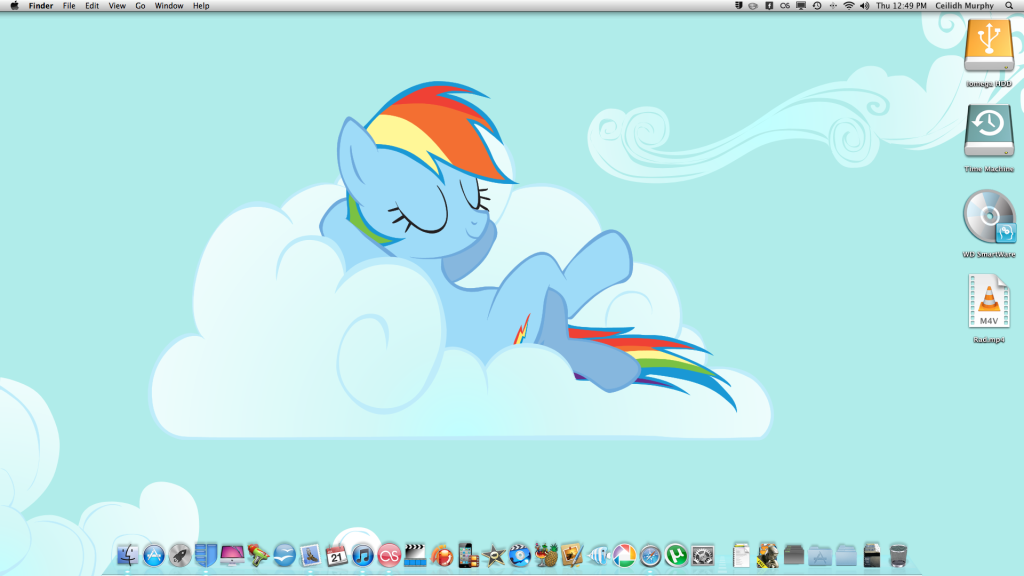This screenshot has height=576, width=1024.
Task: Open the Facebook menu bar icon
Action: pyautogui.click(x=769, y=5)
